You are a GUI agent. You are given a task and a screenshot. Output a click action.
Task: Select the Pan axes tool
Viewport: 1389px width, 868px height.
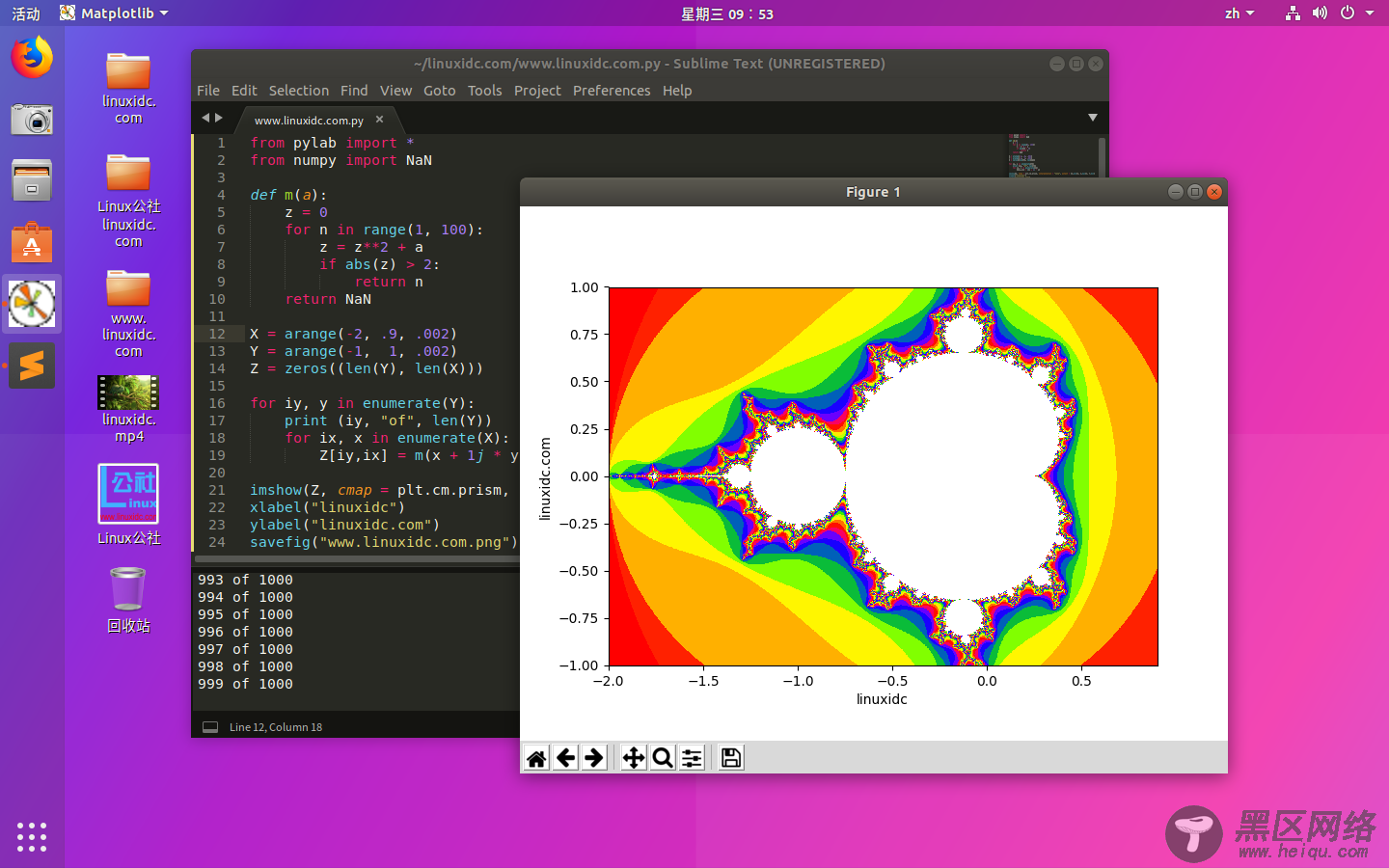634,758
